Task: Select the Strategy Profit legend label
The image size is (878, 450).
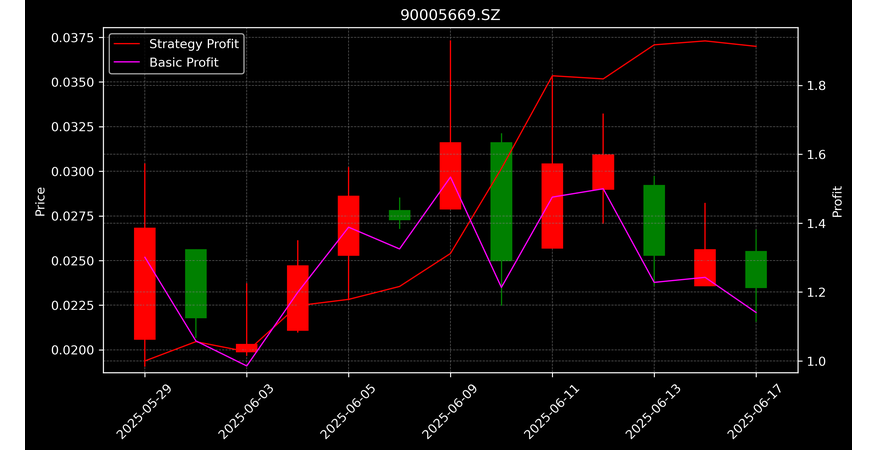Action: (x=194, y=44)
